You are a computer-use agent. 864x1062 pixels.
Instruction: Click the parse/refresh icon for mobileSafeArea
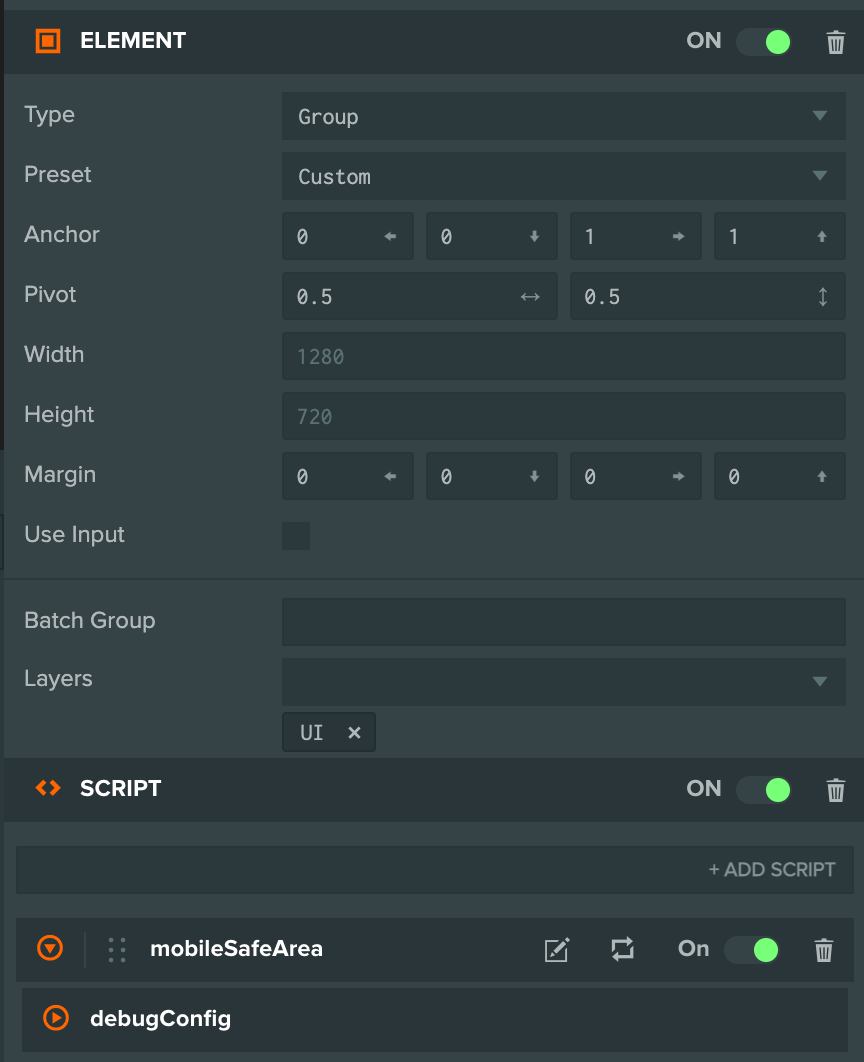pyautogui.click(x=622, y=950)
